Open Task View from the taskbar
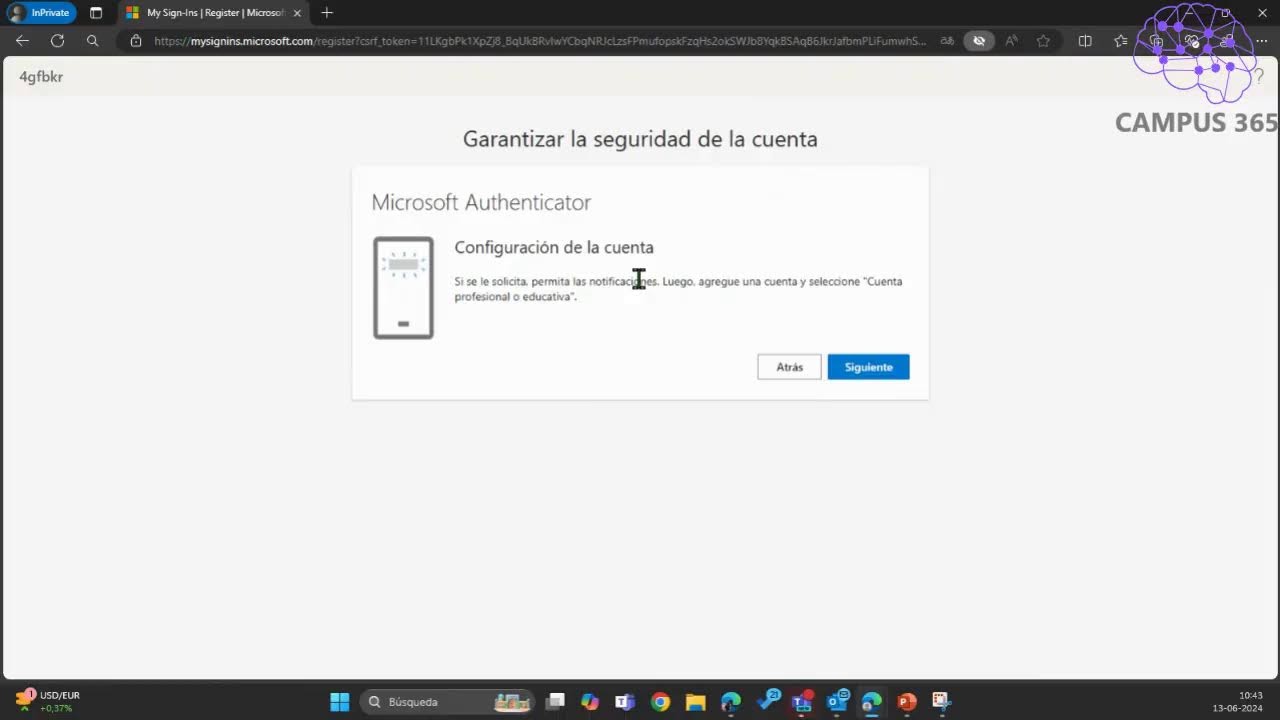1280x720 pixels. tap(555, 702)
